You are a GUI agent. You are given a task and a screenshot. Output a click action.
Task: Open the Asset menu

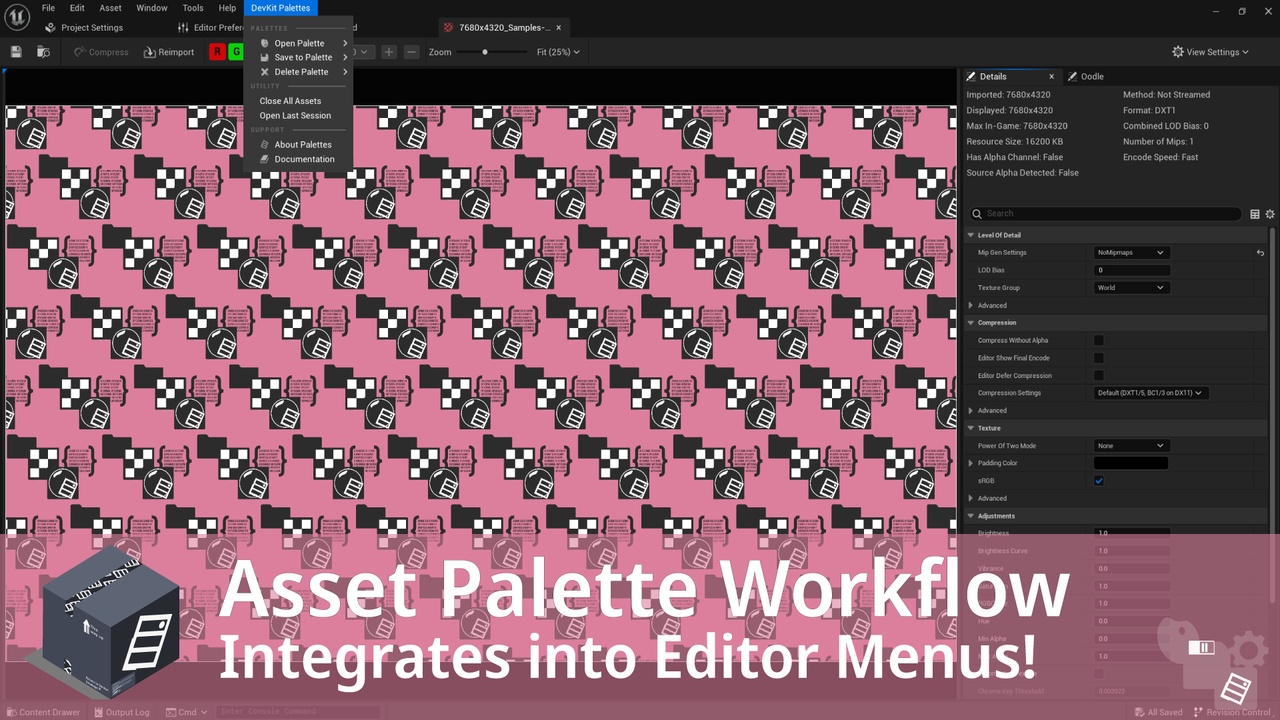pos(110,8)
